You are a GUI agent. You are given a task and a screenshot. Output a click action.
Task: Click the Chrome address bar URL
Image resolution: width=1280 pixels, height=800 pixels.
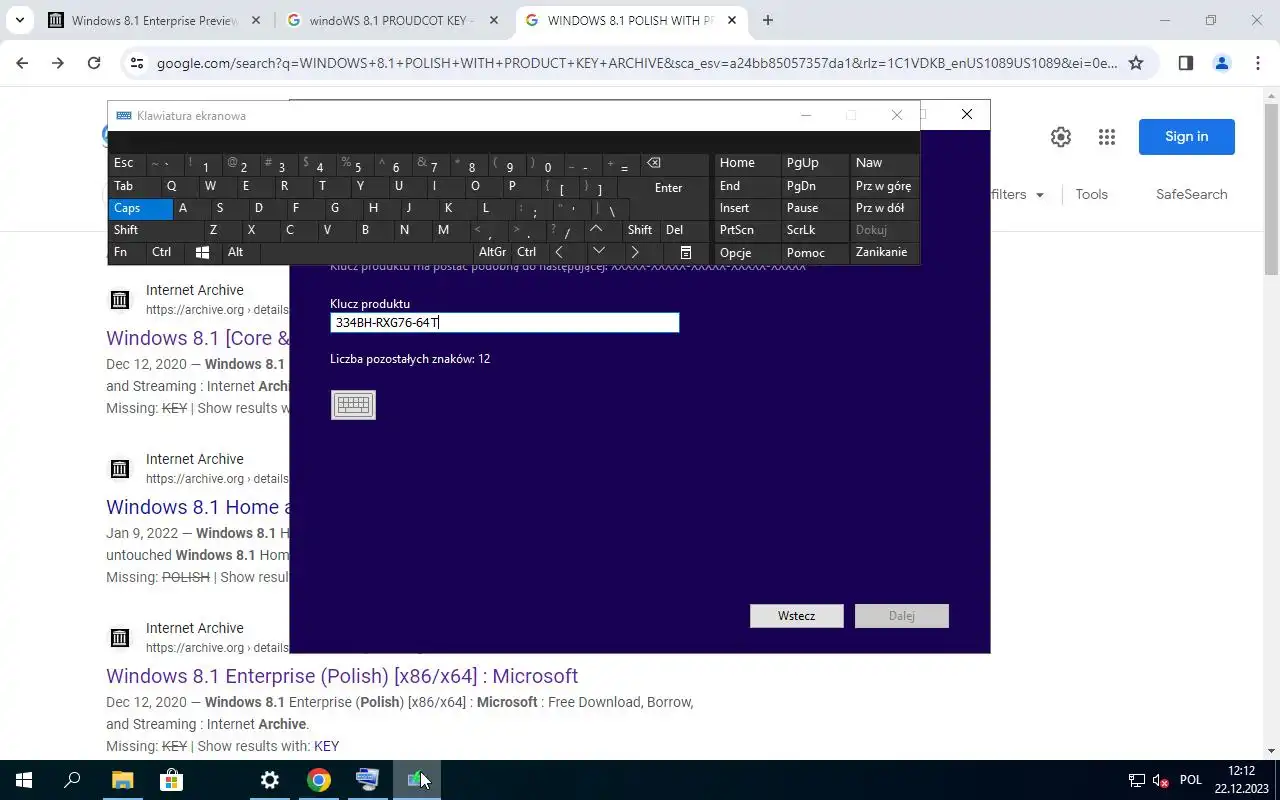[x=637, y=63]
